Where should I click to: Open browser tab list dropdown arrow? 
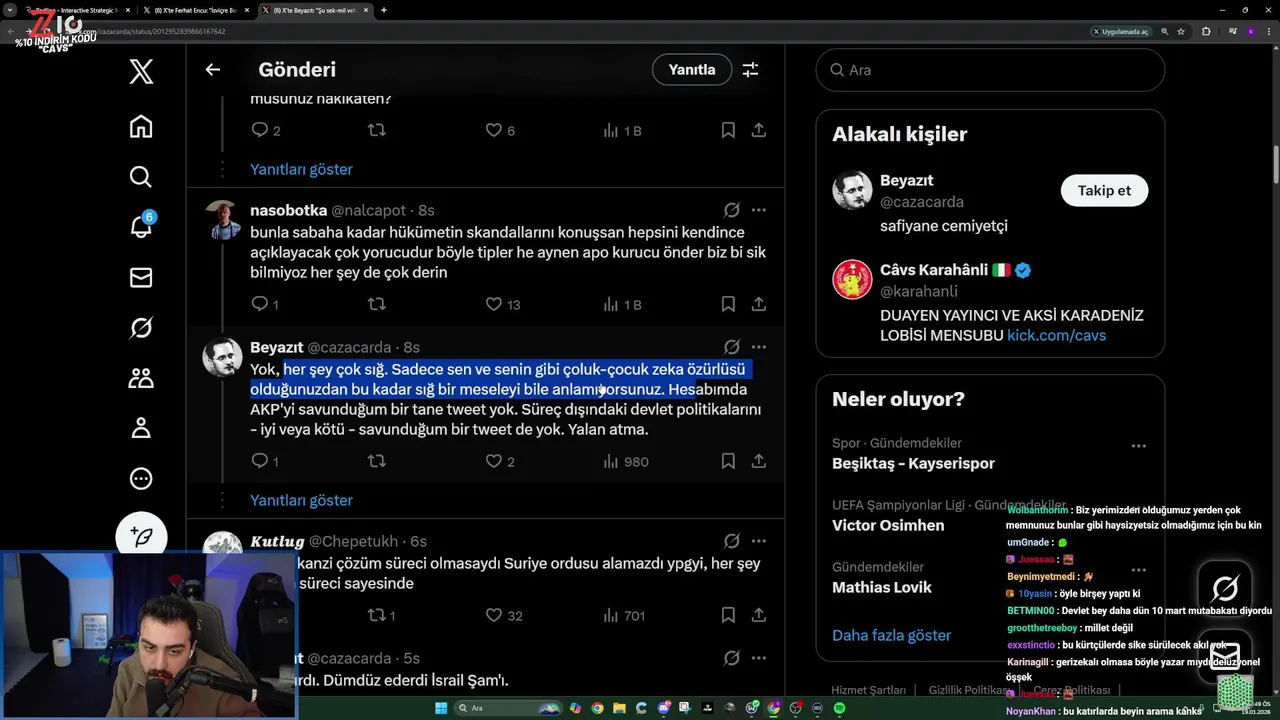(x=10, y=10)
